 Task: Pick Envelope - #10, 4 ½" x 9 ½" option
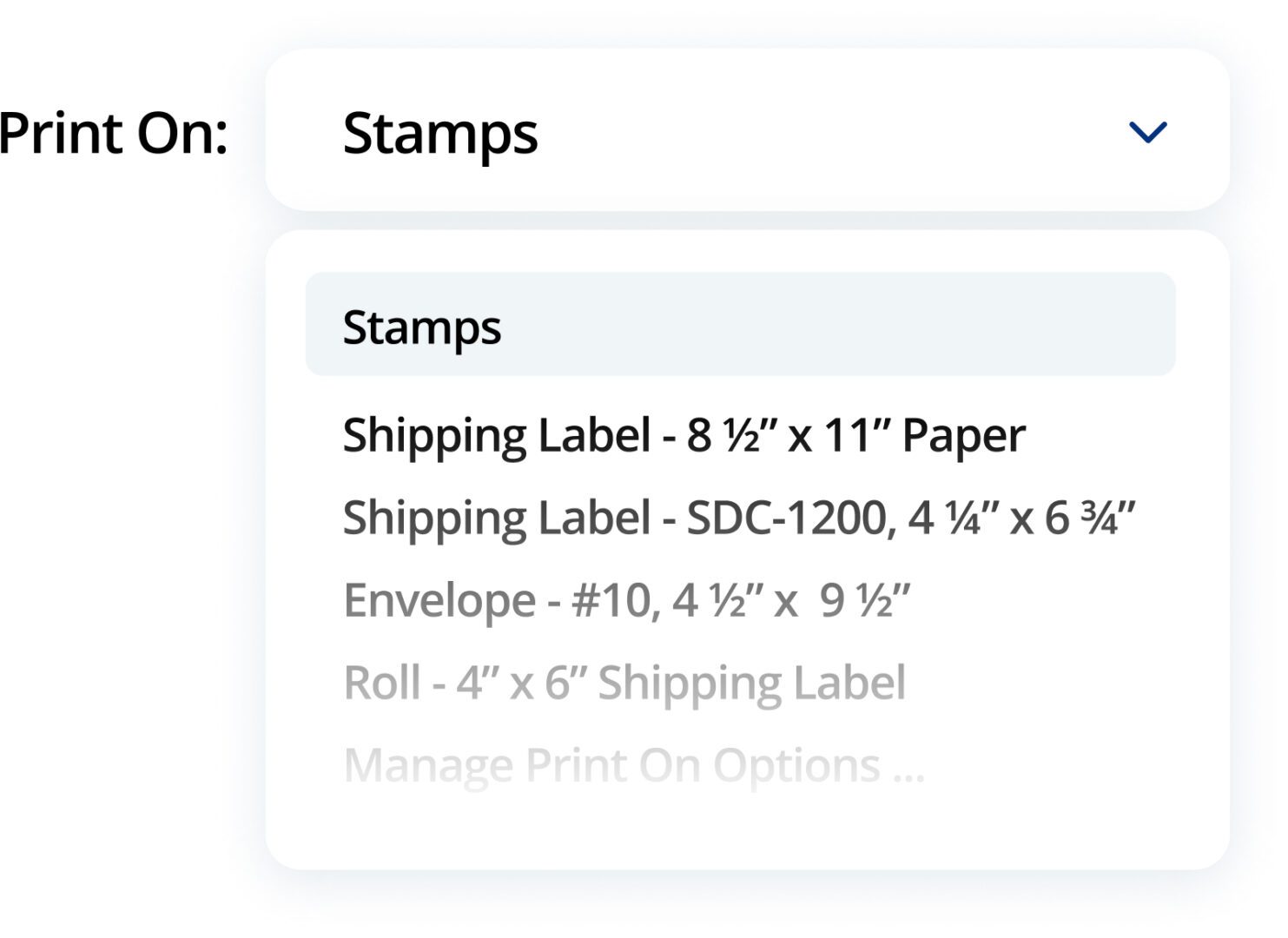(628, 599)
